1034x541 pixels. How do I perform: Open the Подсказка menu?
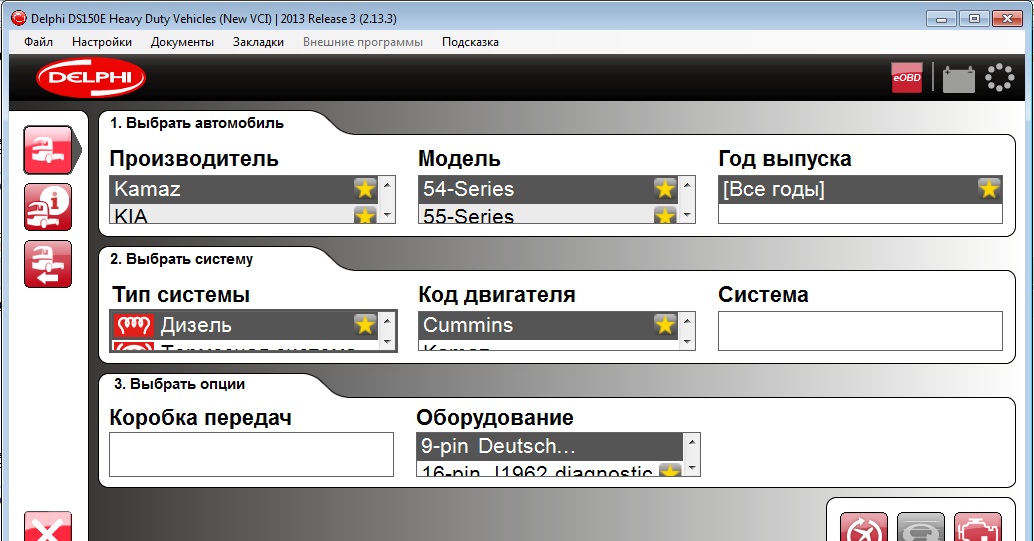470,42
